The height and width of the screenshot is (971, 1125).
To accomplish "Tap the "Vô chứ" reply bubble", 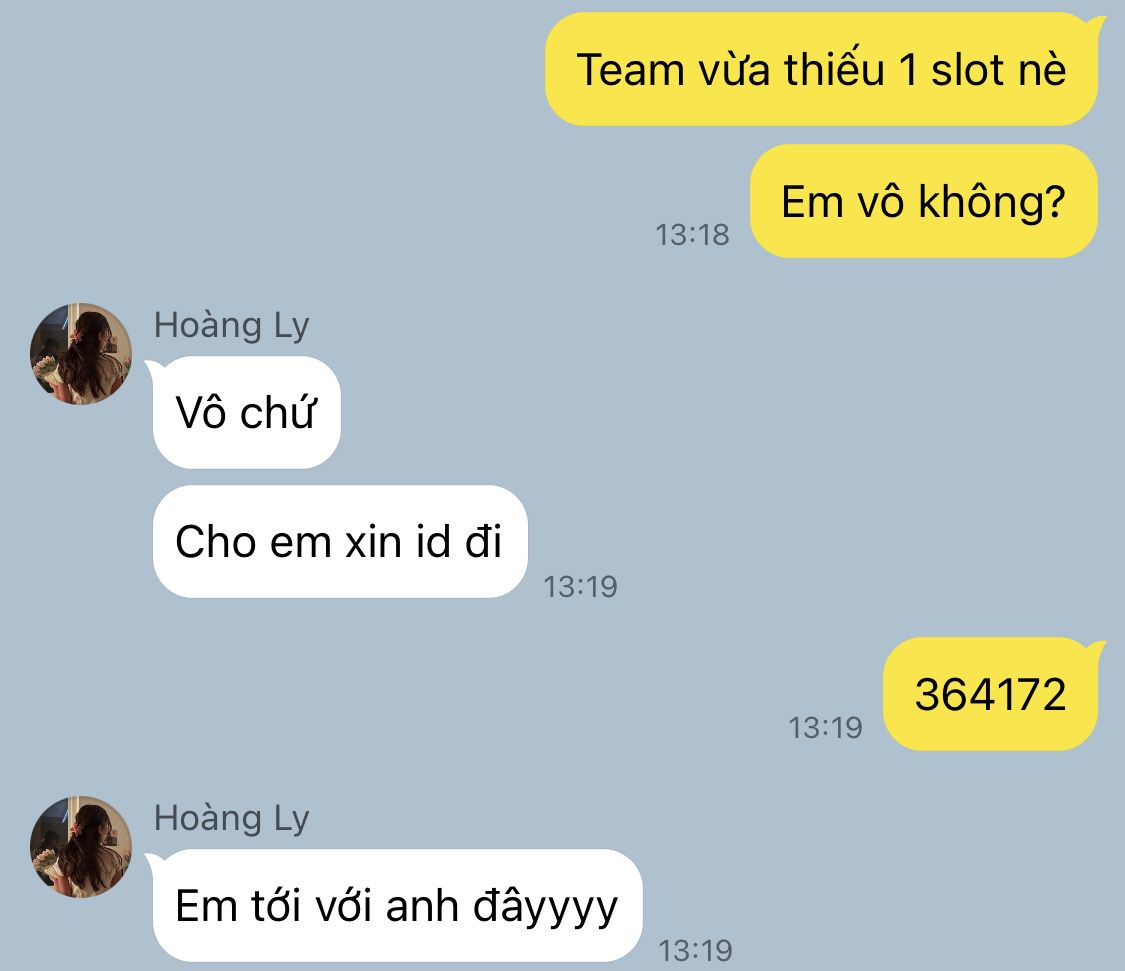I will click(247, 413).
